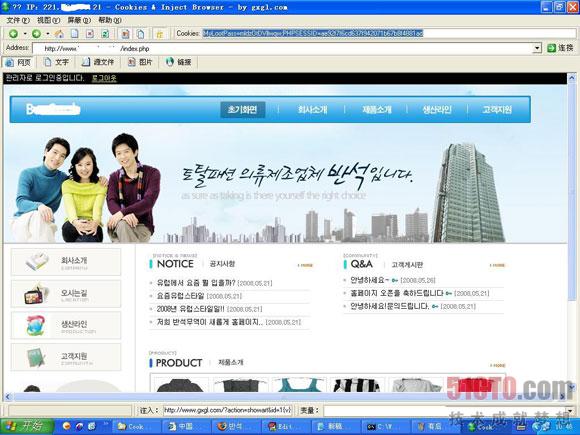Expand the Address bar dropdown arrow
580x435 pixels.
[x=537, y=48]
